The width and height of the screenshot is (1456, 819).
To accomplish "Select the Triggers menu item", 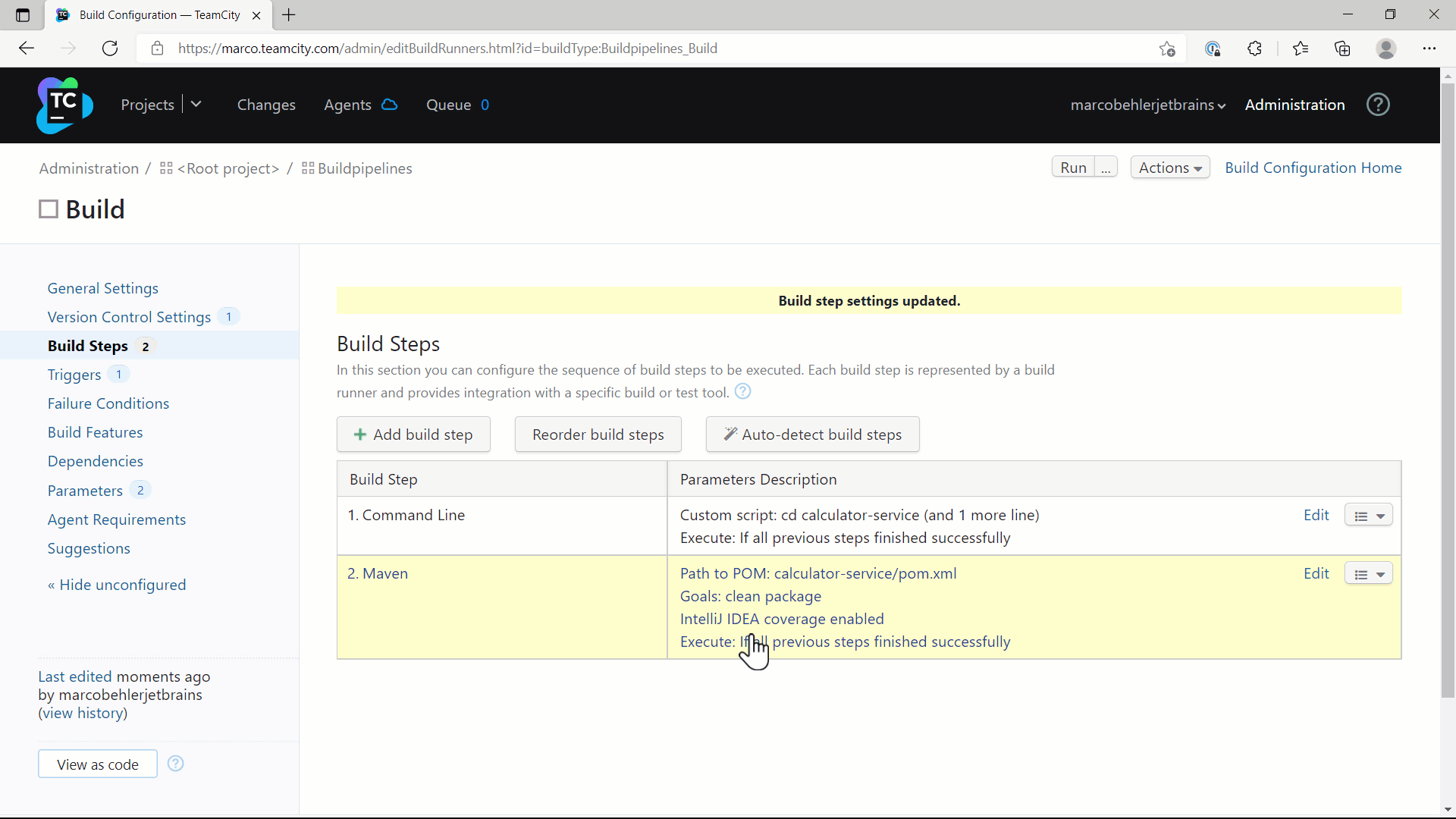I will point(74,374).
